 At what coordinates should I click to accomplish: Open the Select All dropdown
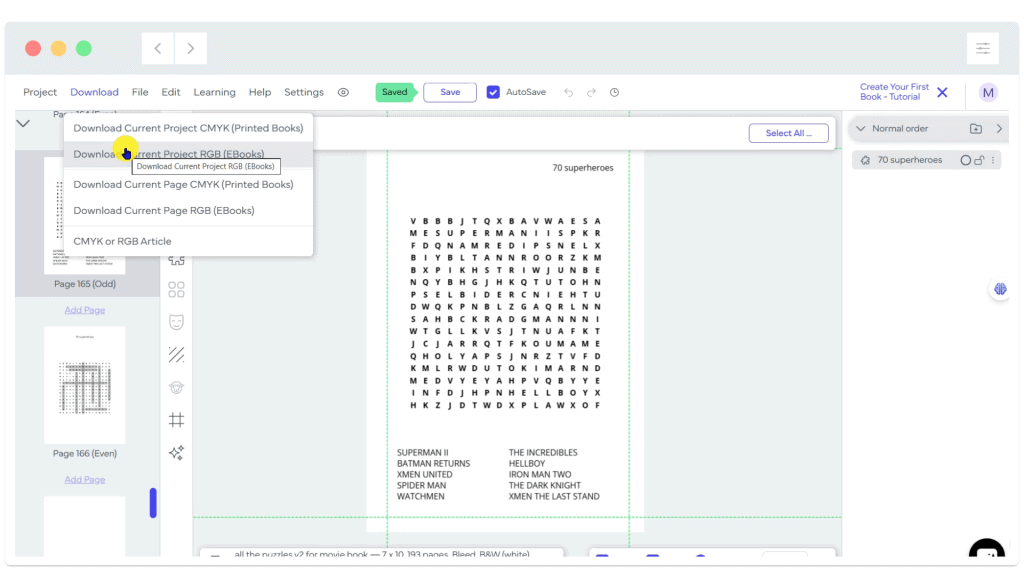788,133
